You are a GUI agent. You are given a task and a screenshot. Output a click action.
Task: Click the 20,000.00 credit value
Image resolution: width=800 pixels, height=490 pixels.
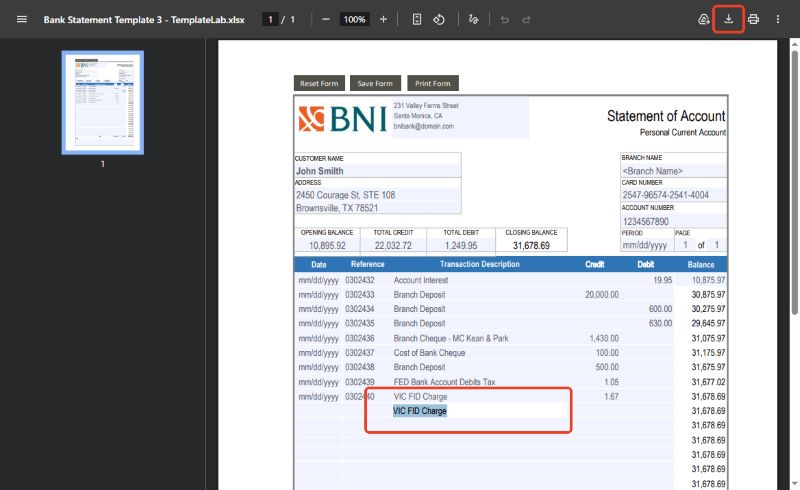[x=602, y=295]
